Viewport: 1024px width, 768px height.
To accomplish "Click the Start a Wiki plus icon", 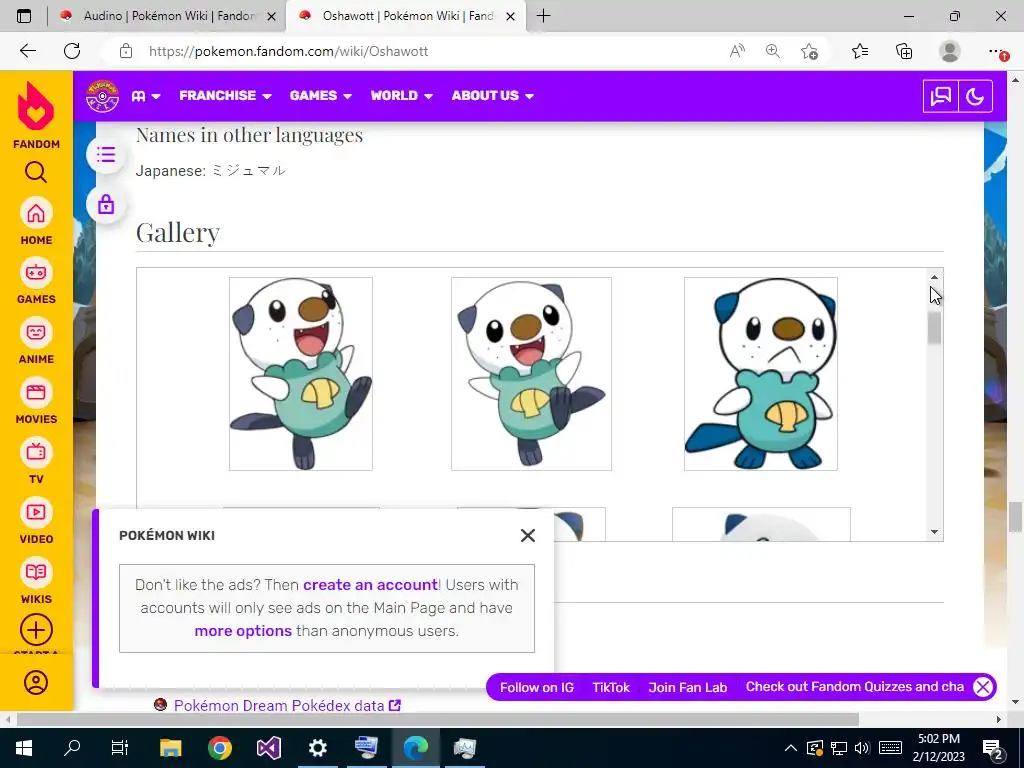I will tap(36, 630).
